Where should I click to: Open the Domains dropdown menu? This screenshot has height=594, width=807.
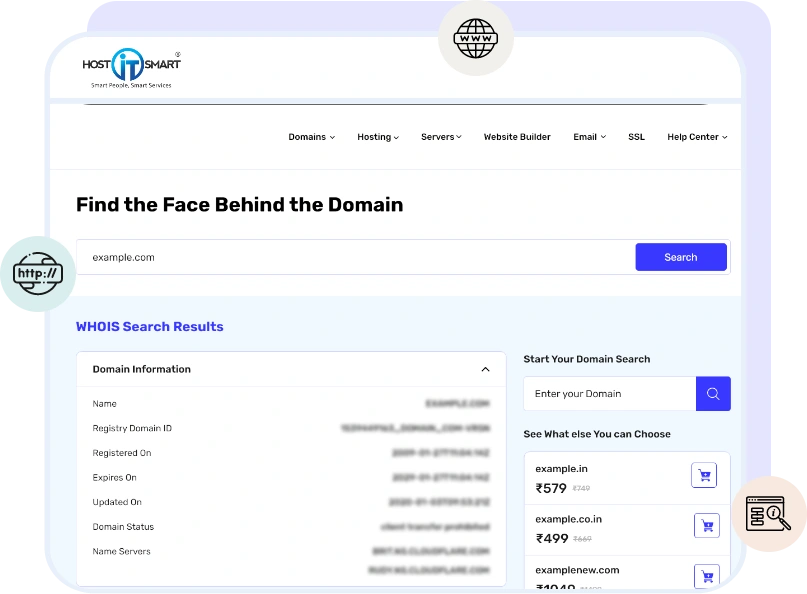pos(311,137)
